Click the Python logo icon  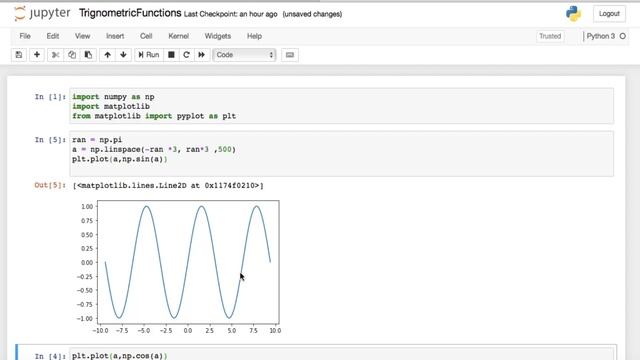(x=573, y=13)
